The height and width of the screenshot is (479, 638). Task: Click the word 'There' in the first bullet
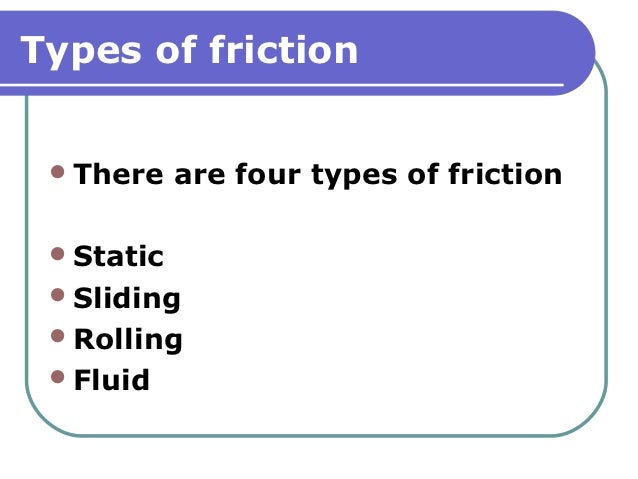click(x=118, y=174)
